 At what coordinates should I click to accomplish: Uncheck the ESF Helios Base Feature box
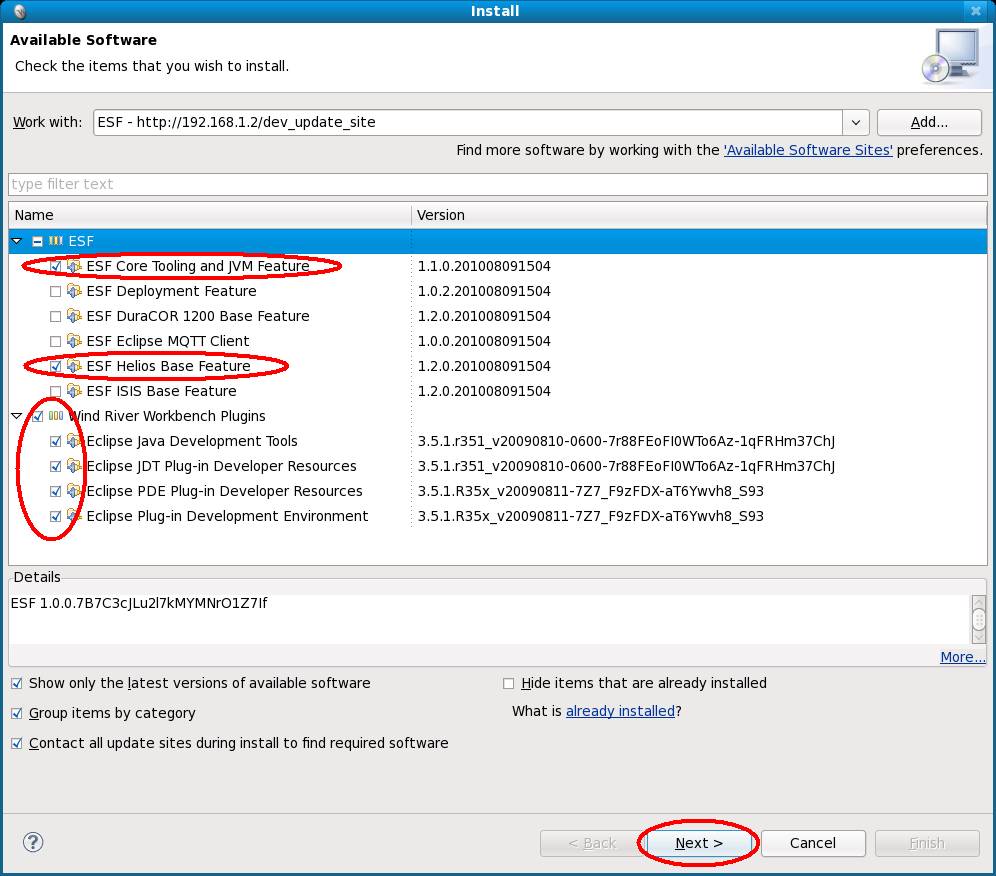(x=55, y=367)
